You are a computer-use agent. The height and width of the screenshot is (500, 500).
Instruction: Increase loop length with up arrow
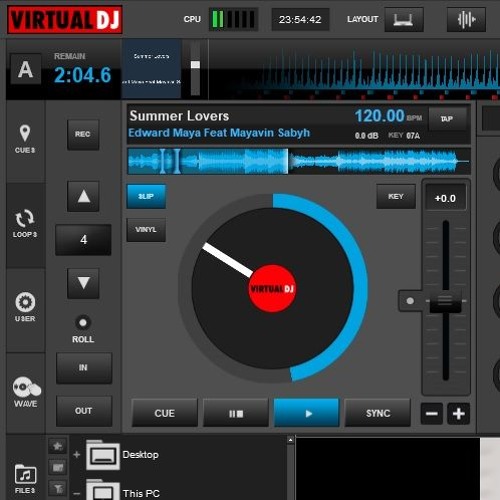pos(83,196)
